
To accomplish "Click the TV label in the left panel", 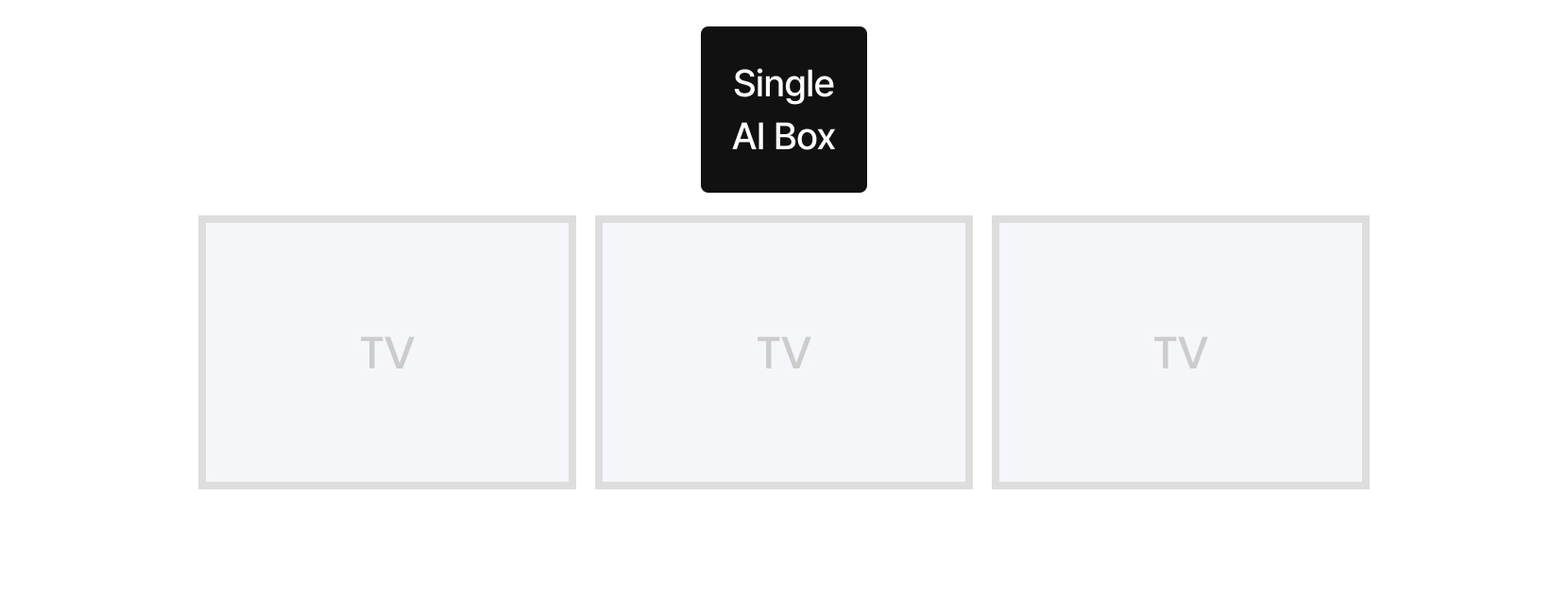I will point(387,353).
